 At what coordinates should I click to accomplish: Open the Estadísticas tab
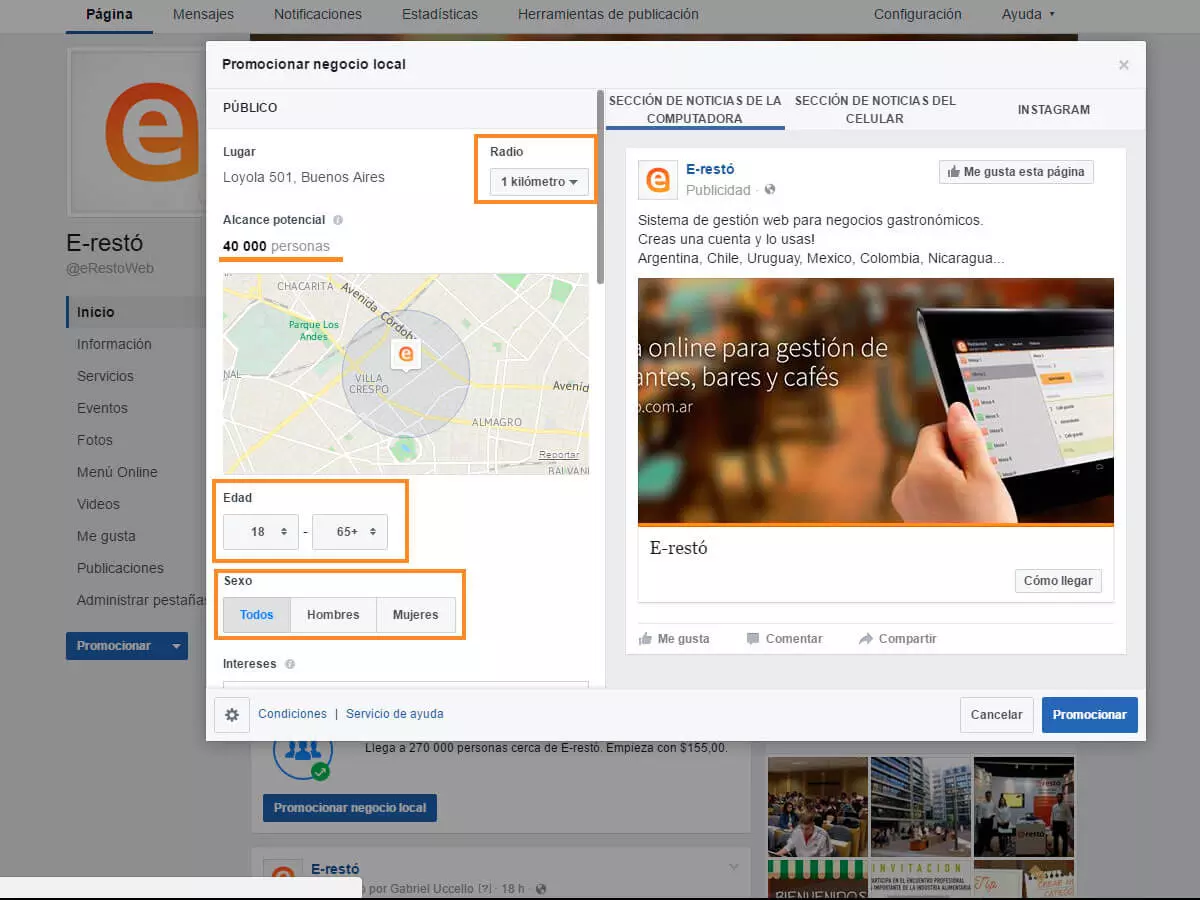(440, 15)
